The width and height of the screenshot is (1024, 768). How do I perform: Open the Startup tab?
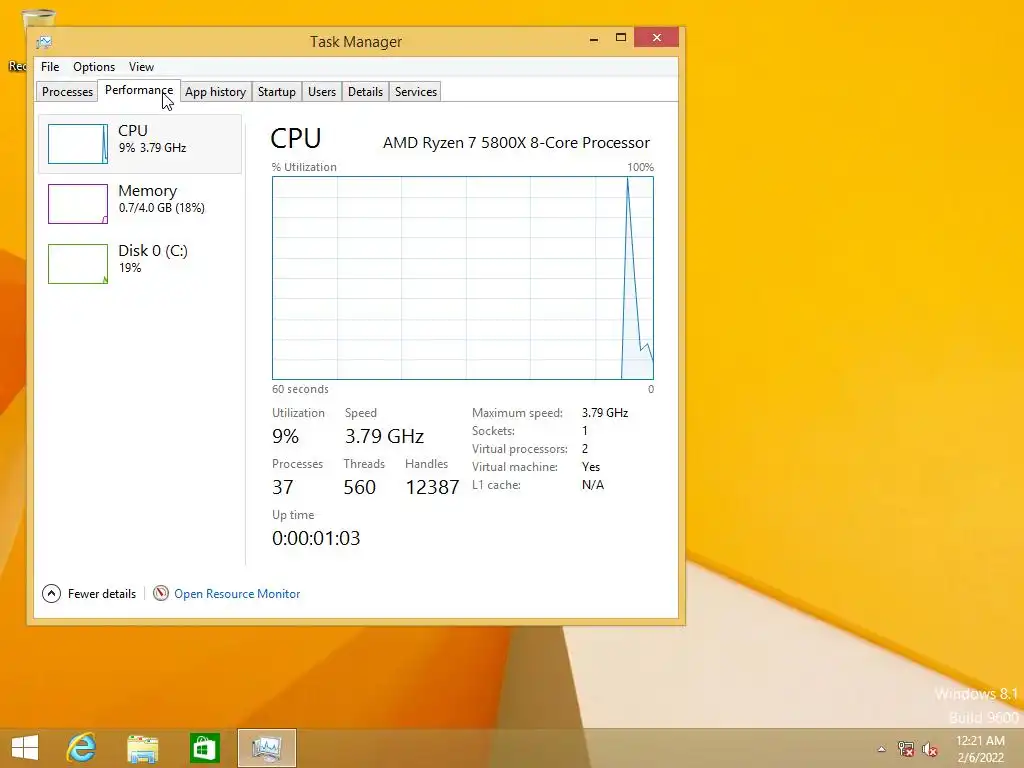click(x=276, y=91)
